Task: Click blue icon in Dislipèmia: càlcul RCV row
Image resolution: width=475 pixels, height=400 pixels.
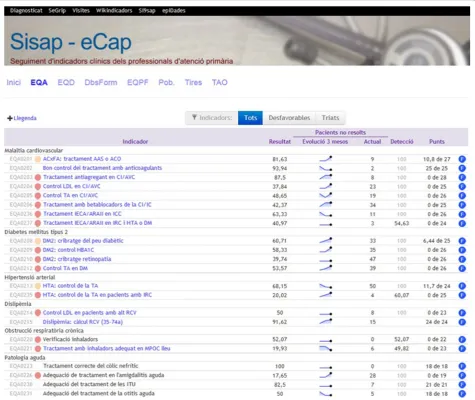Action: click(x=462, y=322)
